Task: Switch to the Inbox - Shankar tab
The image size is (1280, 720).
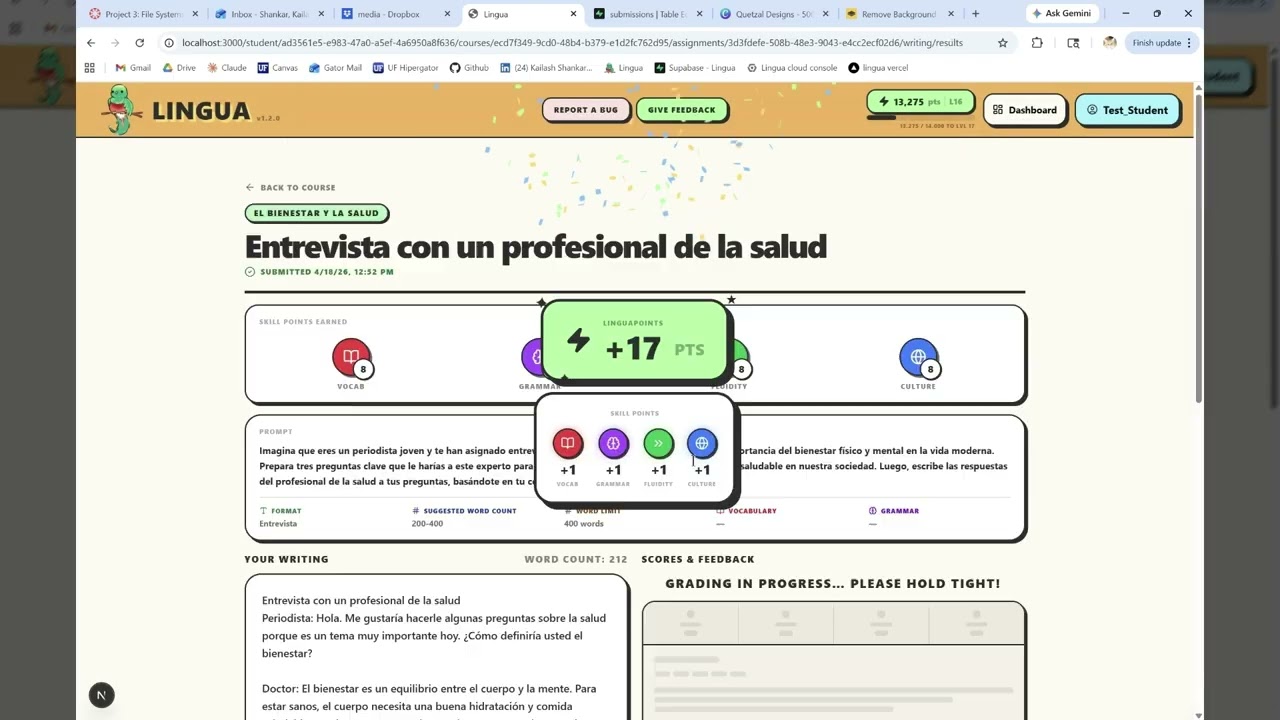Action: [x=270, y=14]
